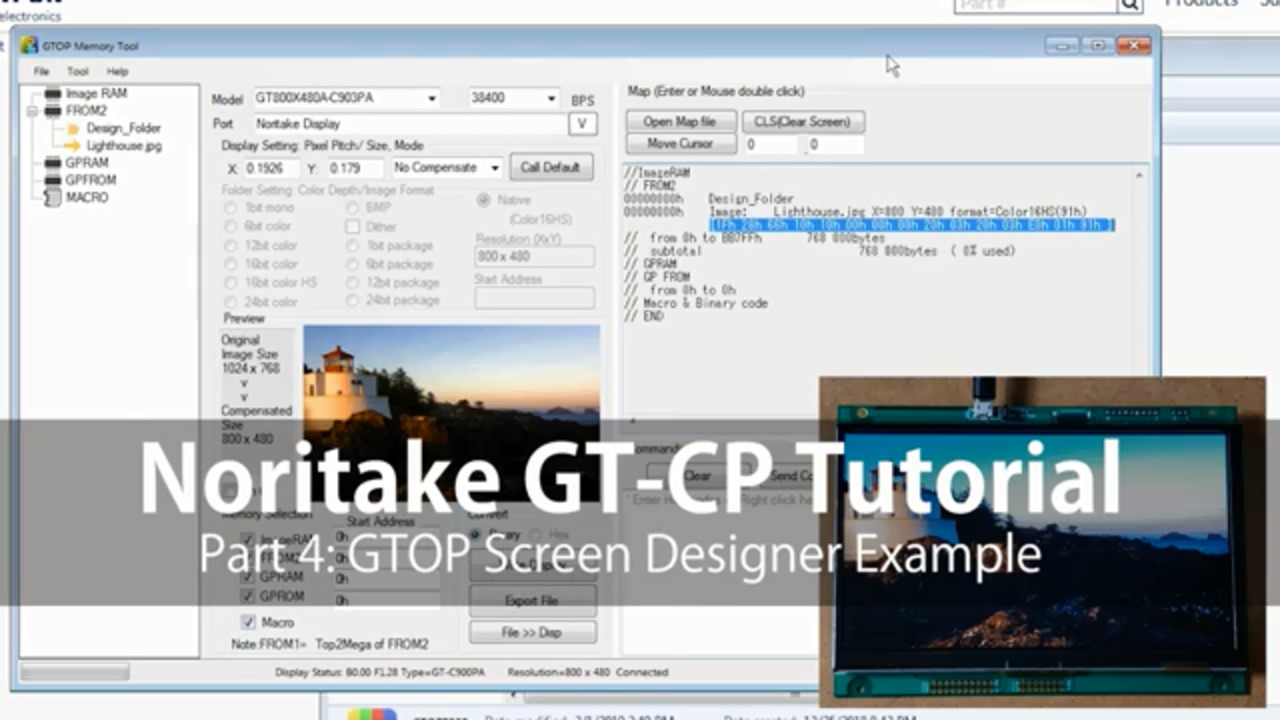The height and width of the screenshot is (720, 1280).
Task: Select GPFROM in the memory tree
Action: [x=91, y=180]
